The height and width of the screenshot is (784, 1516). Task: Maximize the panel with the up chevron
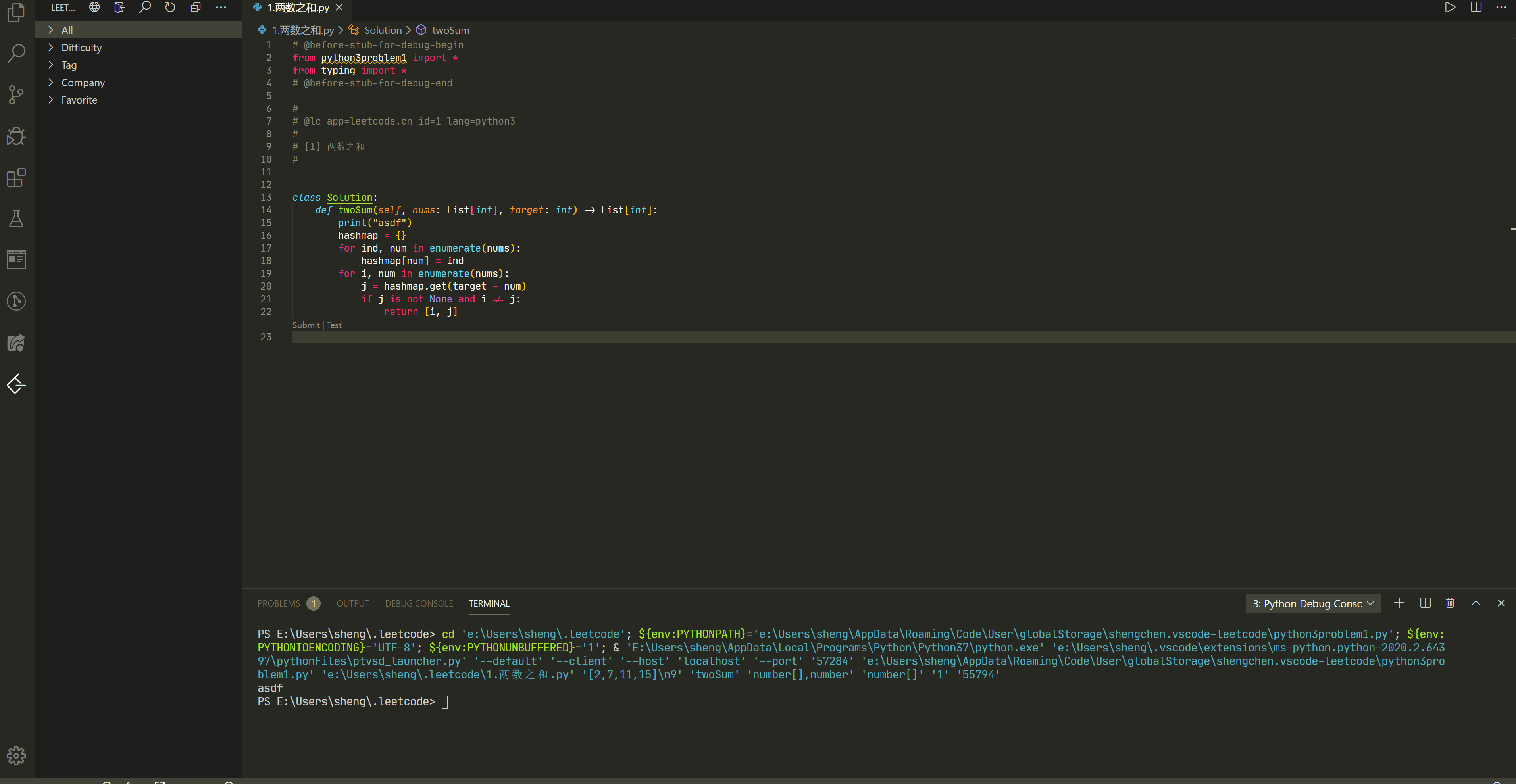tap(1476, 603)
